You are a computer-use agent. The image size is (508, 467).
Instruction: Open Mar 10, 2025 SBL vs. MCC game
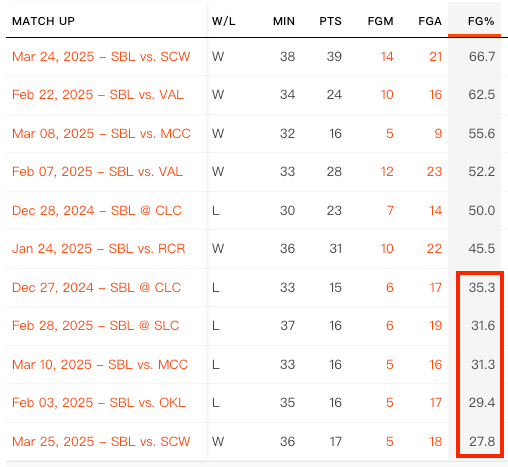click(x=100, y=365)
